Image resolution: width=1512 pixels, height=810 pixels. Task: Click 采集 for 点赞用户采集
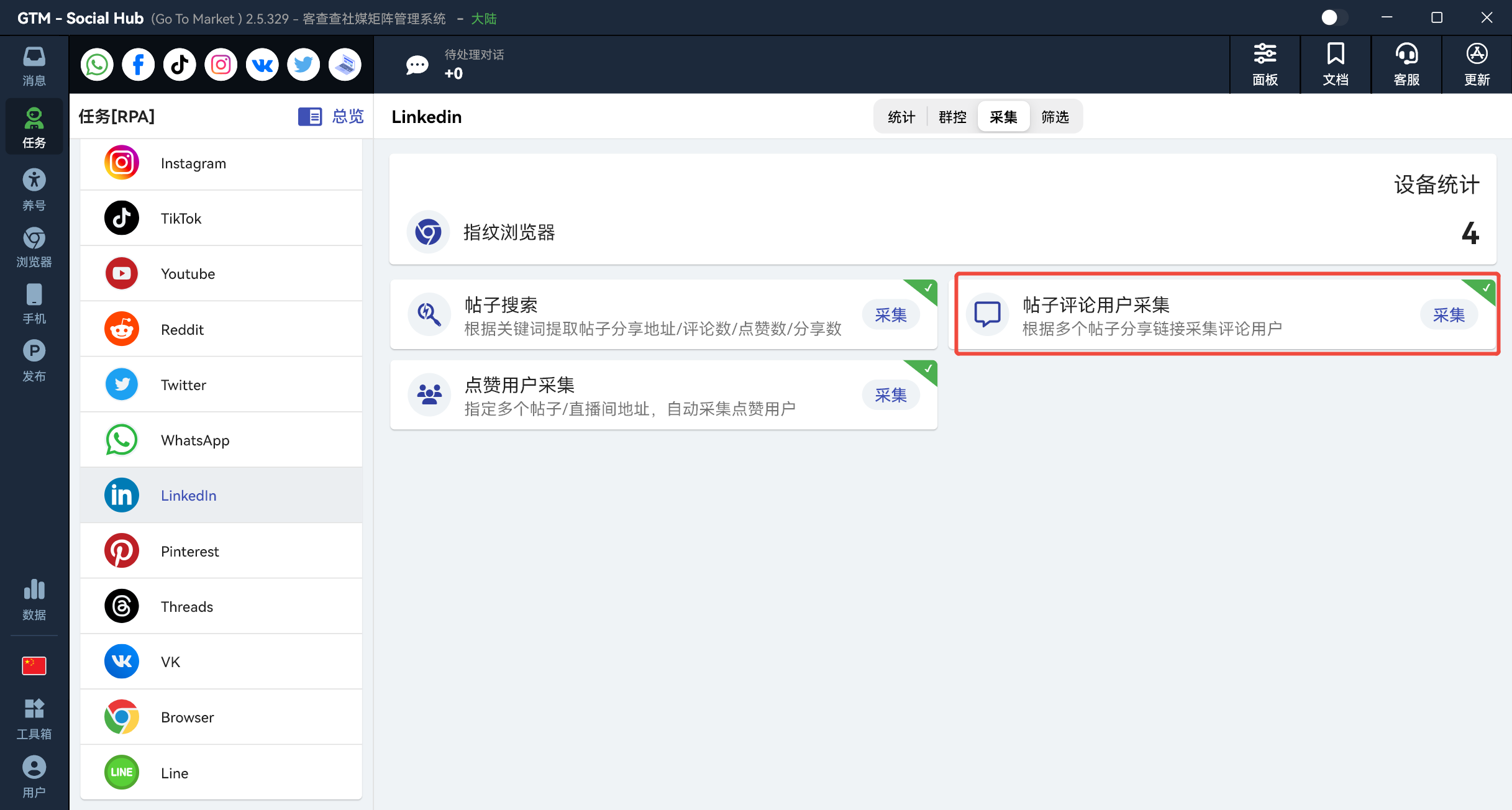coord(891,395)
